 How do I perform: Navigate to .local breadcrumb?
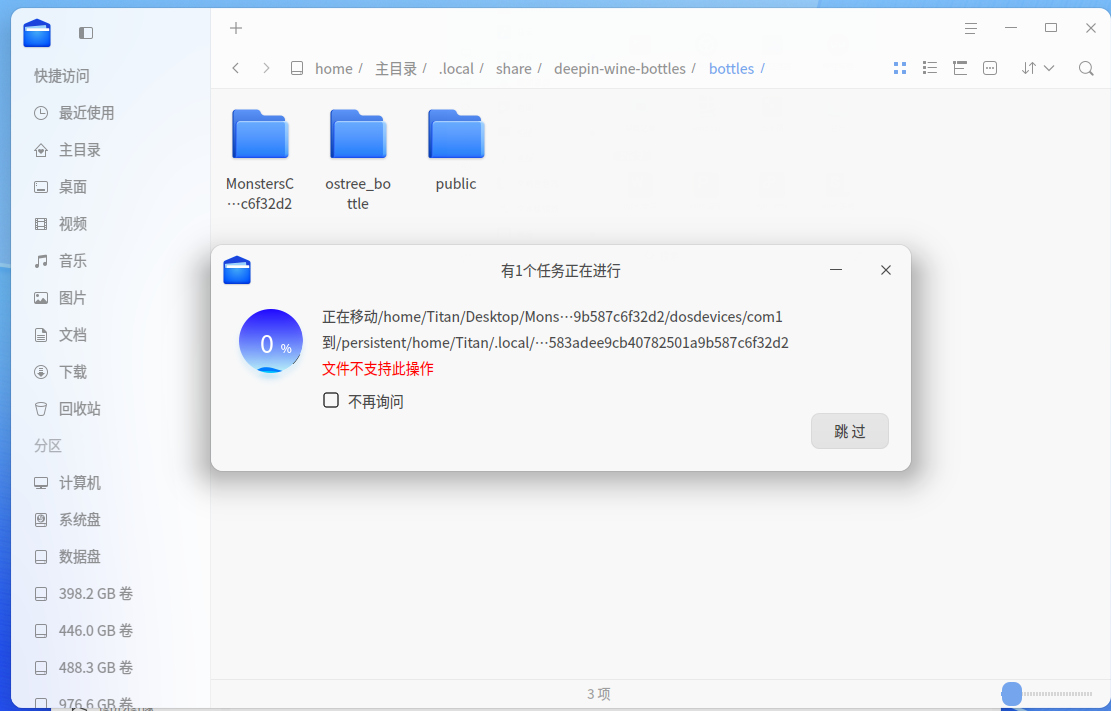pos(456,69)
